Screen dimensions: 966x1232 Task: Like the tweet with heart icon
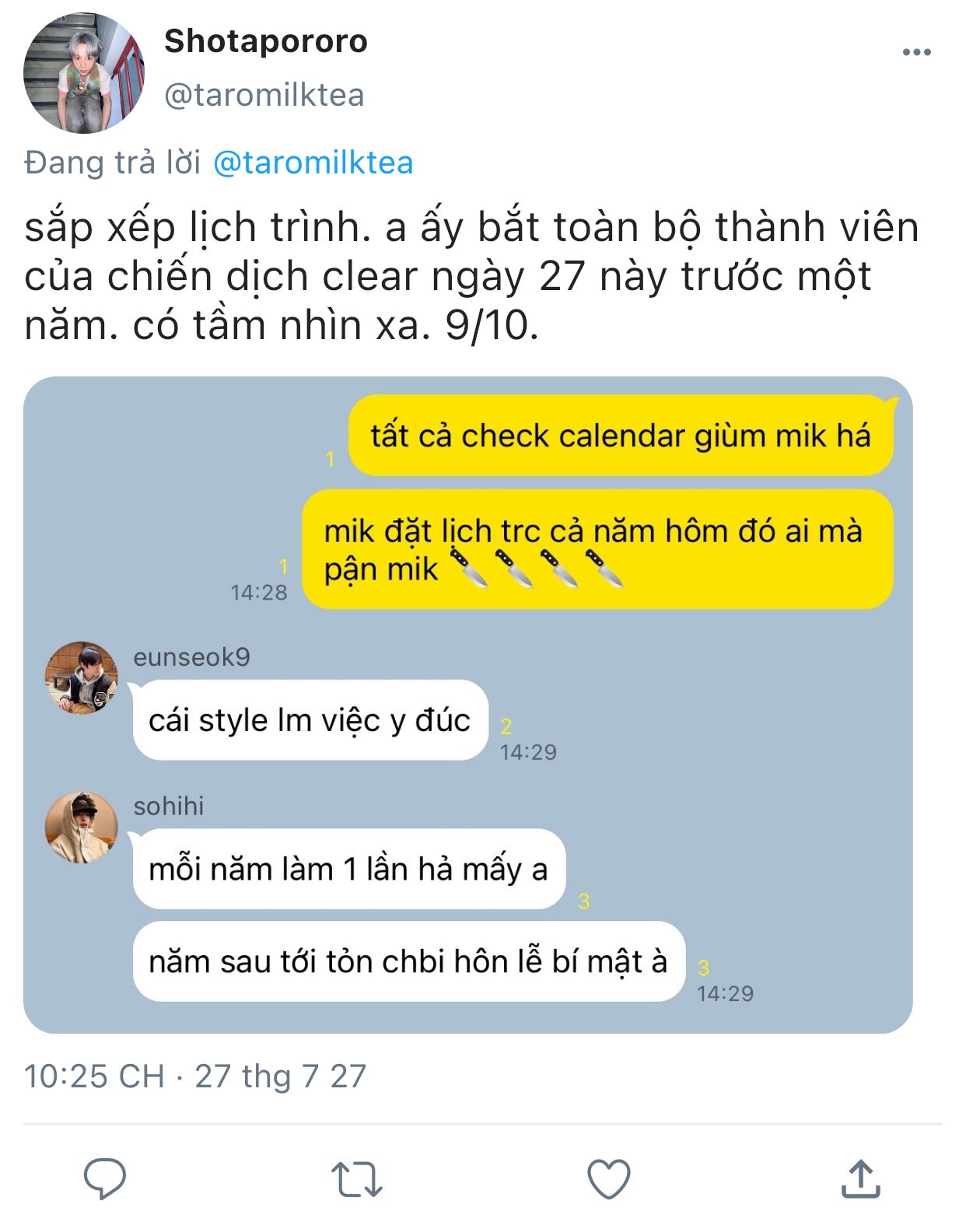pos(608,1179)
